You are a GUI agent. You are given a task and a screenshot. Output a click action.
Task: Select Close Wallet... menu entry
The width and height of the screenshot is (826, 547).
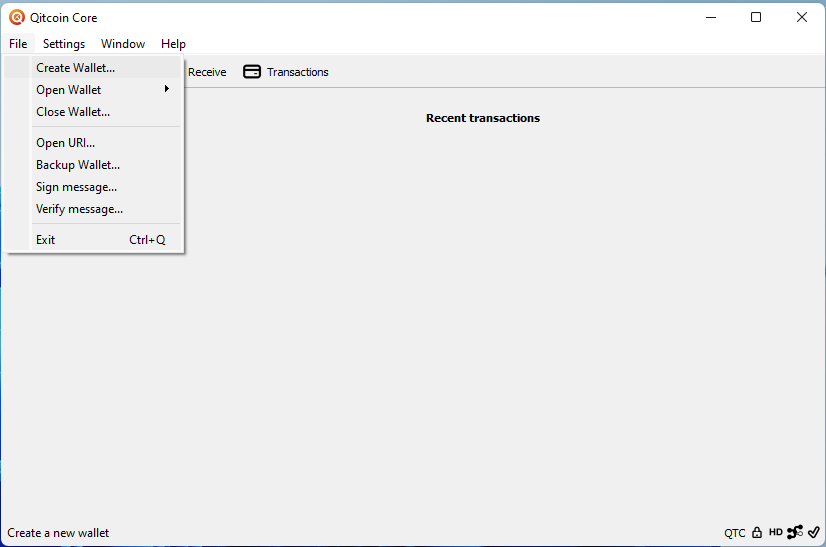[93, 112]
